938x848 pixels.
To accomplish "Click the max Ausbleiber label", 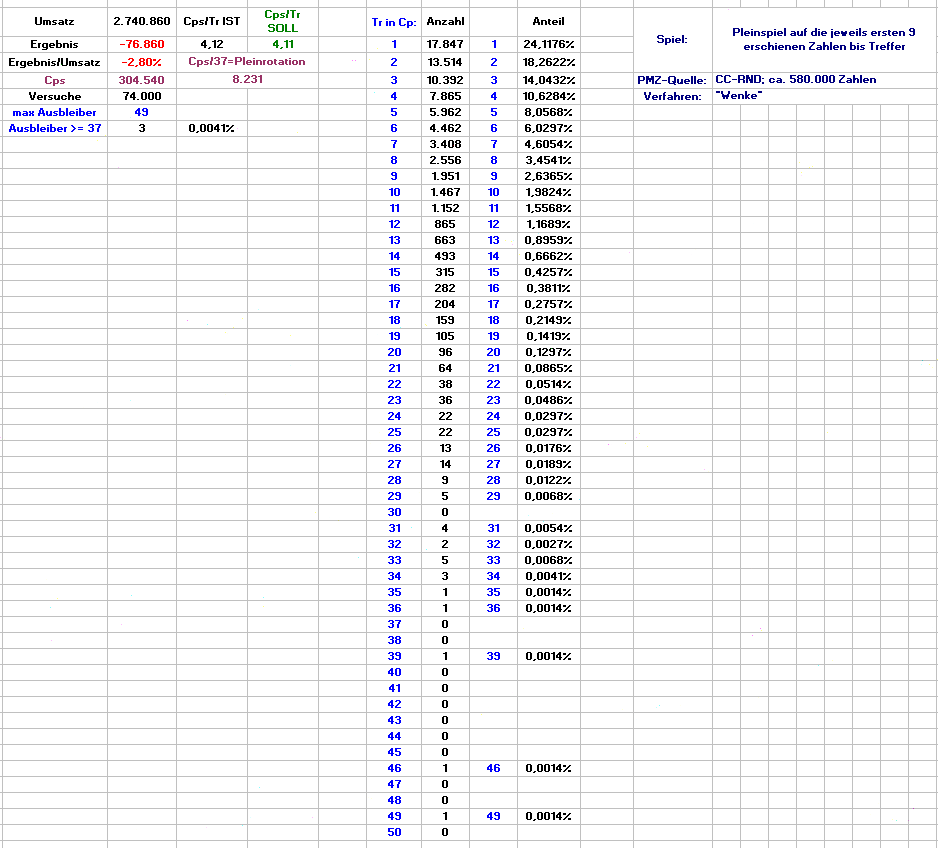I will click(54, 112).
